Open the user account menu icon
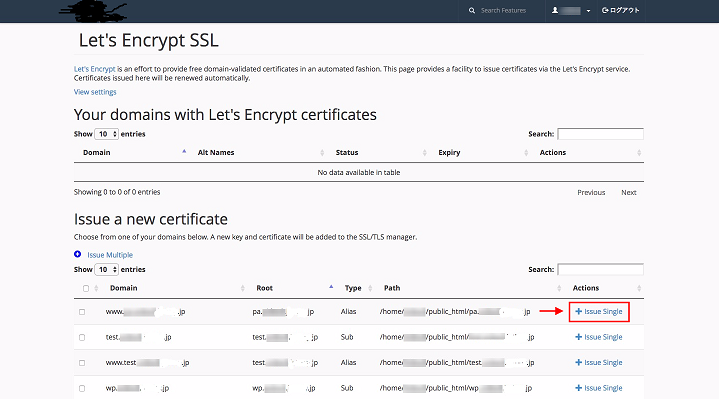The width and height of the screenshot is (719, 399). point(555,10)
